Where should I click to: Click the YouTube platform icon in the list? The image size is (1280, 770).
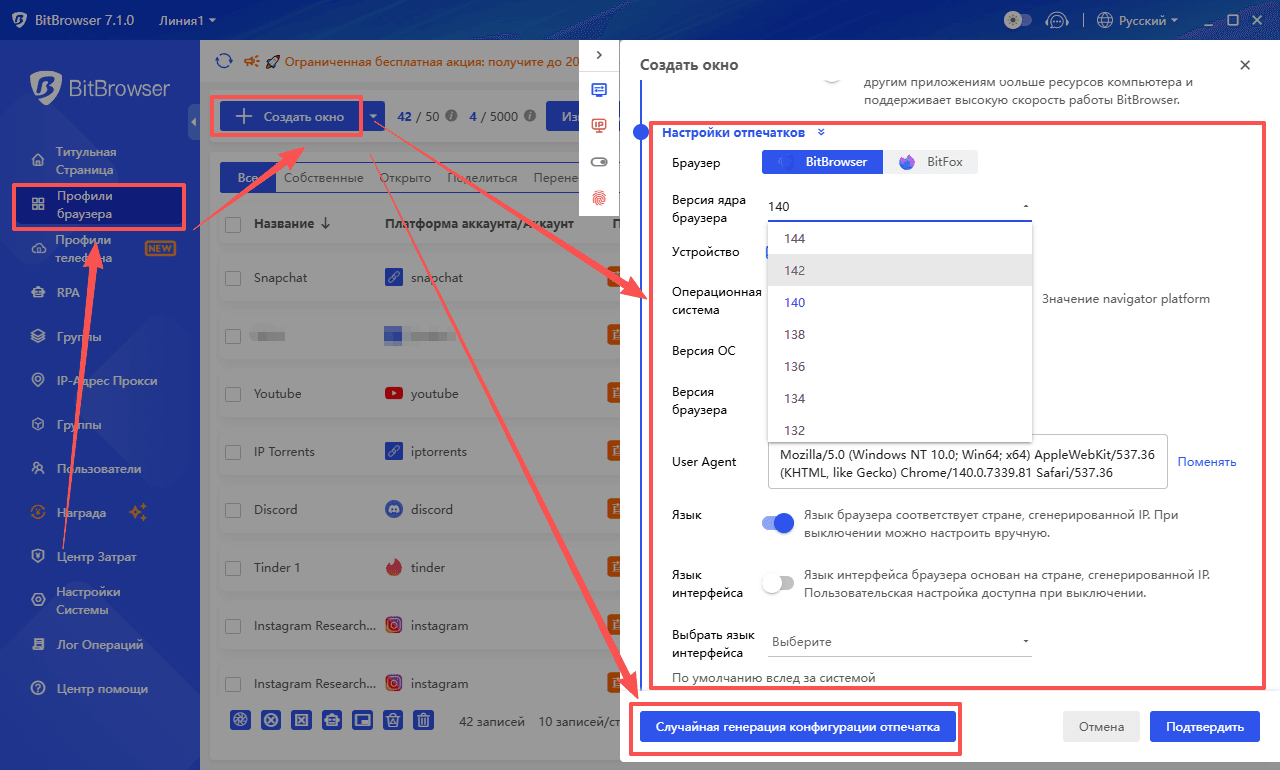pyautogui.click(x=394, y=394)
